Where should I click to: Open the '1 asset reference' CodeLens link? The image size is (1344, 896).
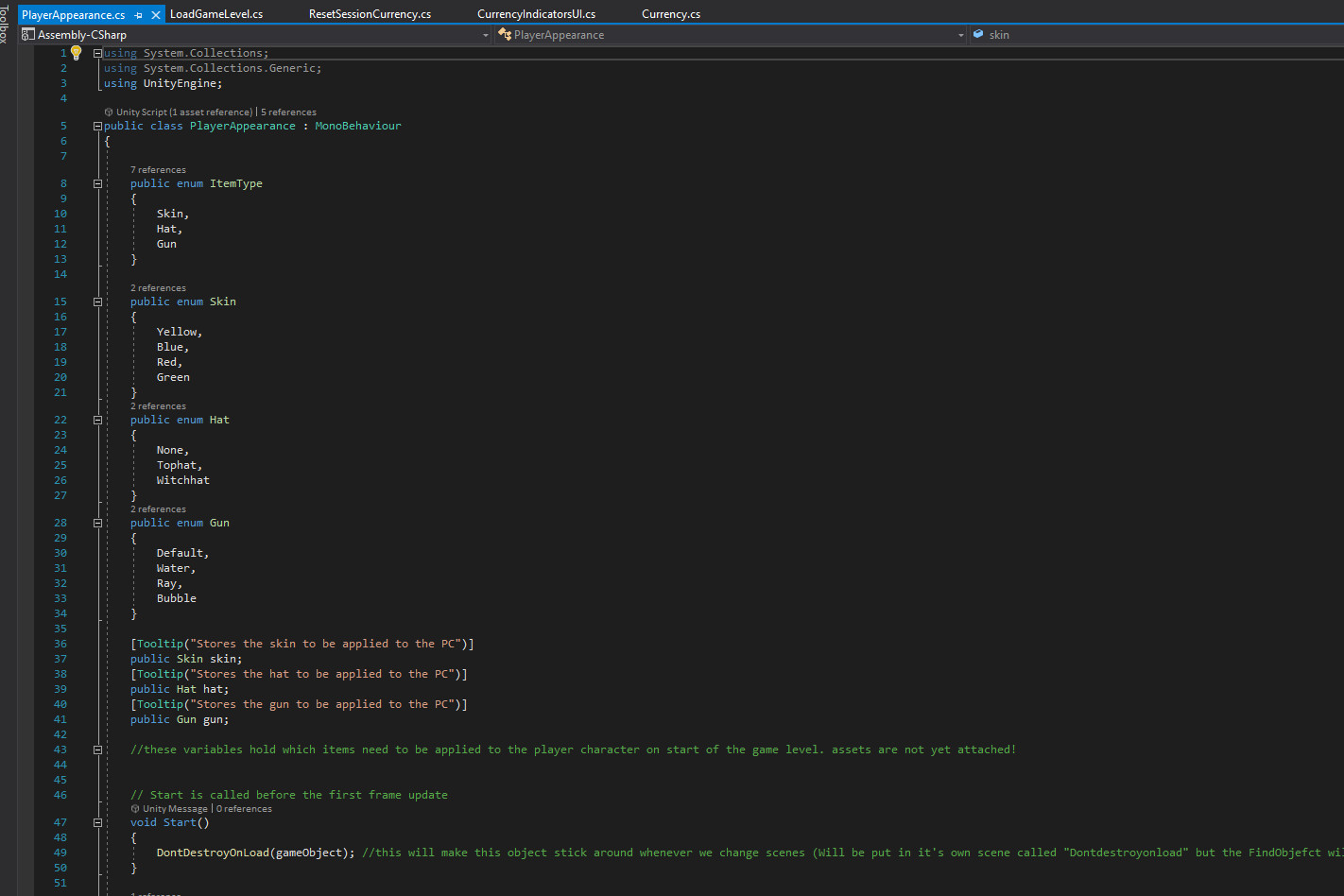pyautogui.click(x=211, y=112)
